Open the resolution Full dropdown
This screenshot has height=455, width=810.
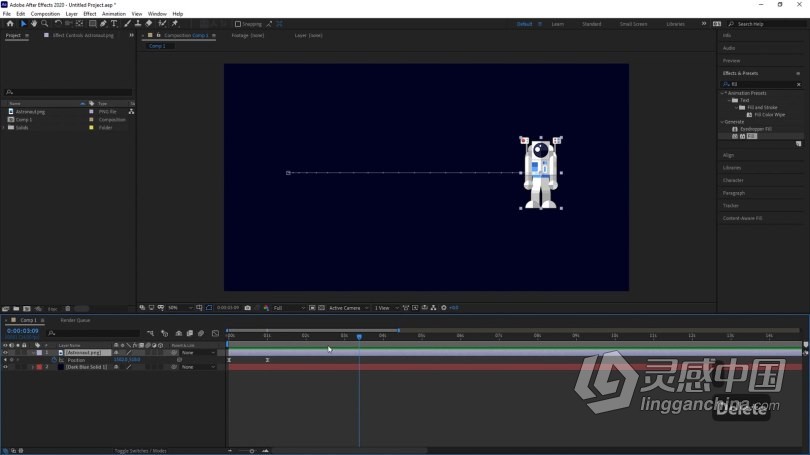[x=289, y=308]
